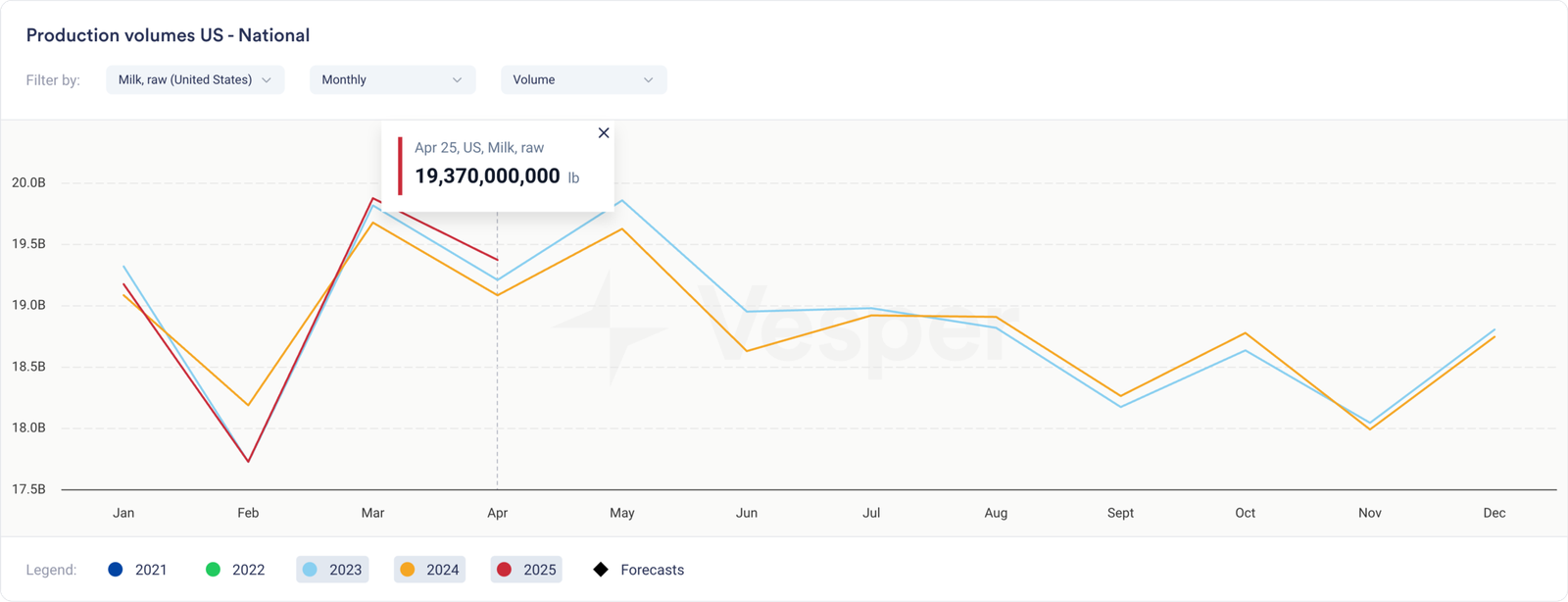Disable the 2025 legend item
Viewport: 1568px width, 602px height.
pos(527,570)
